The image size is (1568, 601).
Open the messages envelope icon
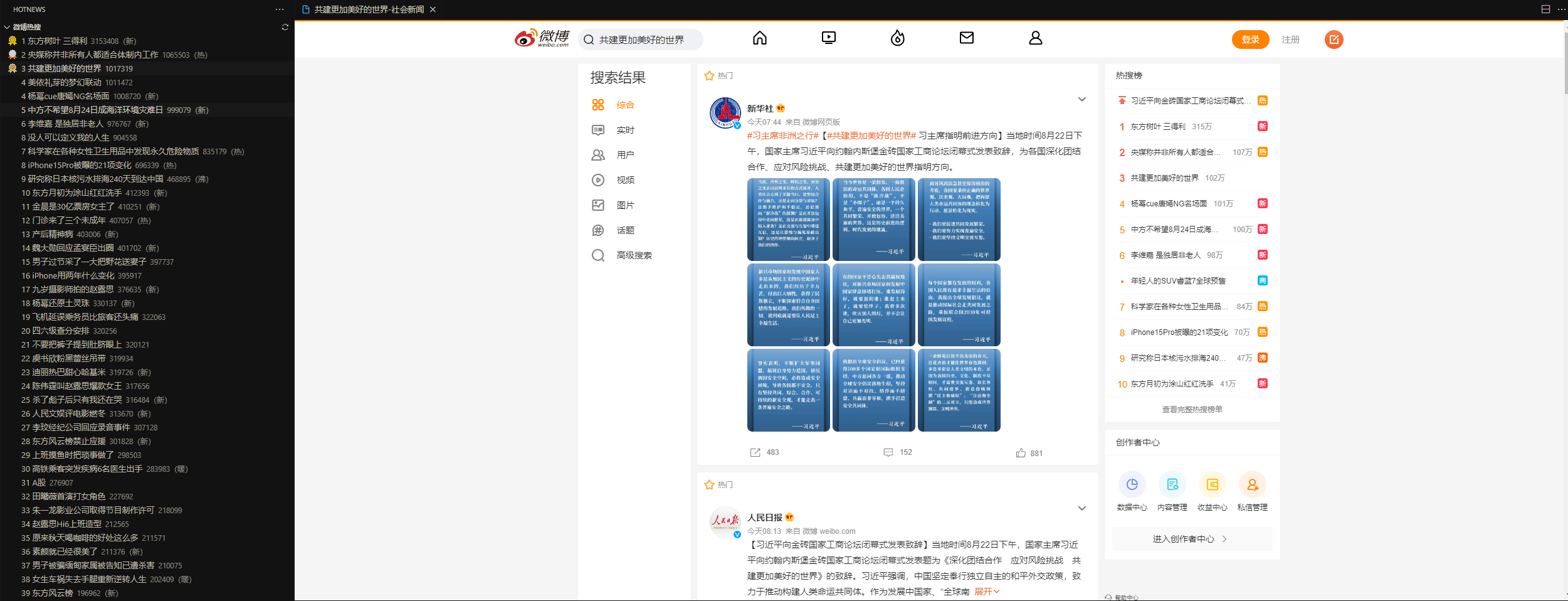[x=966, y=38]
